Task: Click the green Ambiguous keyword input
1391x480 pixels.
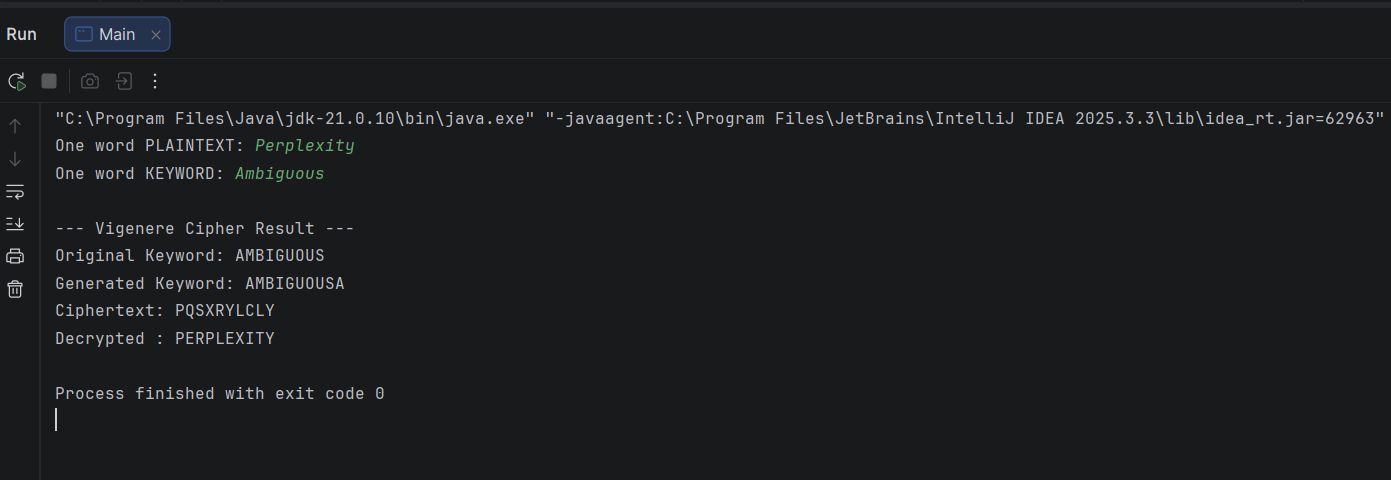Action: 280,174
